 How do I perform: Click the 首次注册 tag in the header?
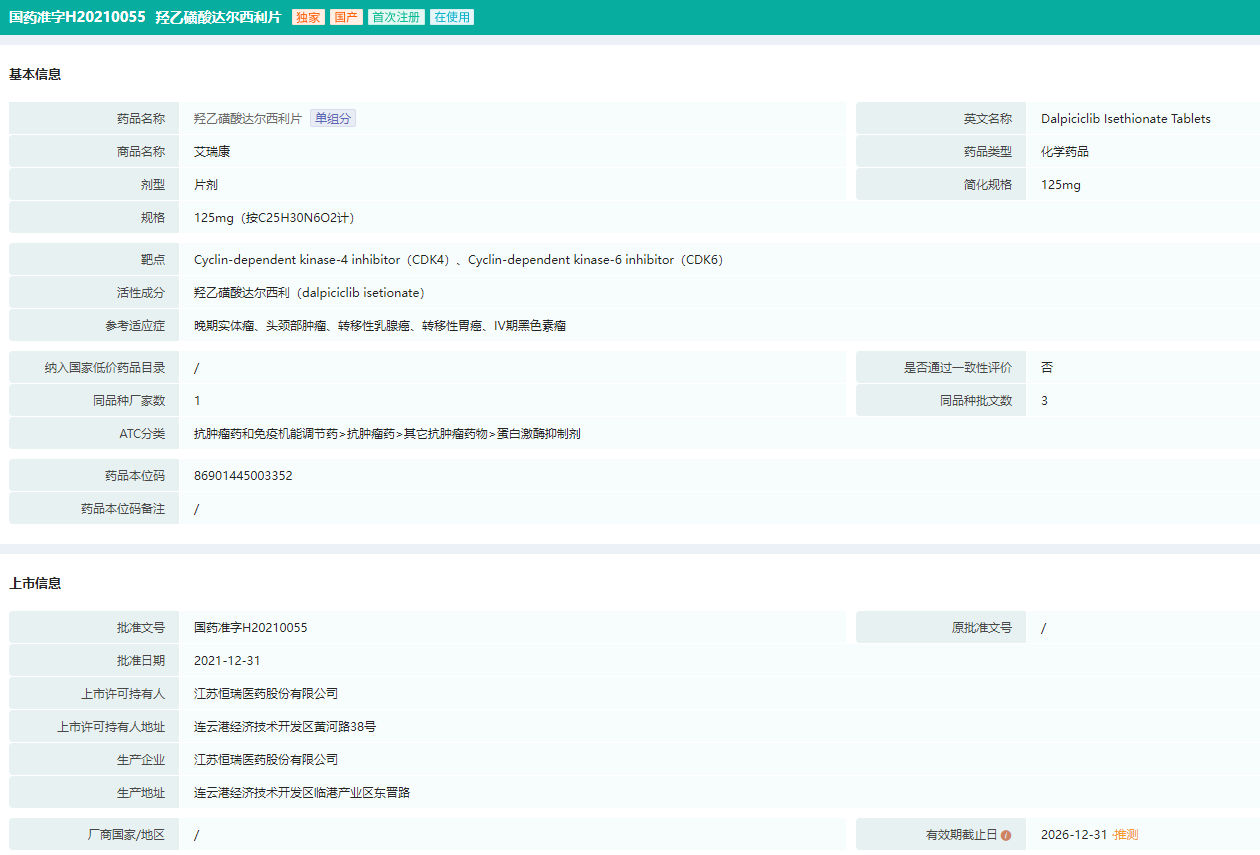tap(396, 17)
